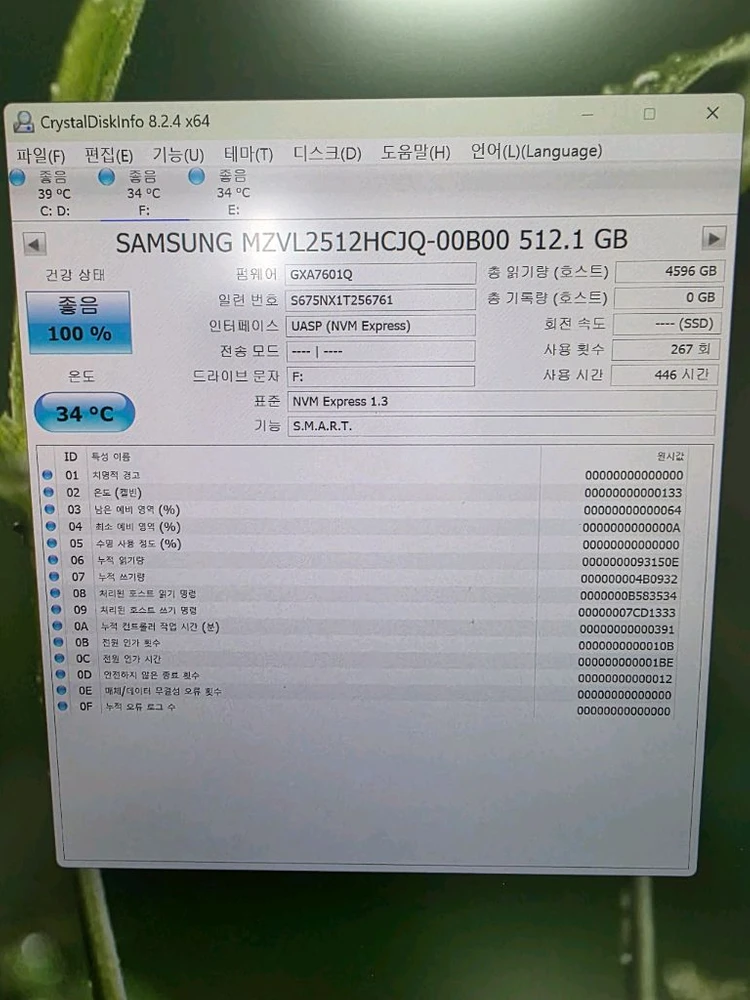Viewport: 750px width, 1000px height.
Task: Maximize the CrystalDiskInfo window
Action: point(649,114)
